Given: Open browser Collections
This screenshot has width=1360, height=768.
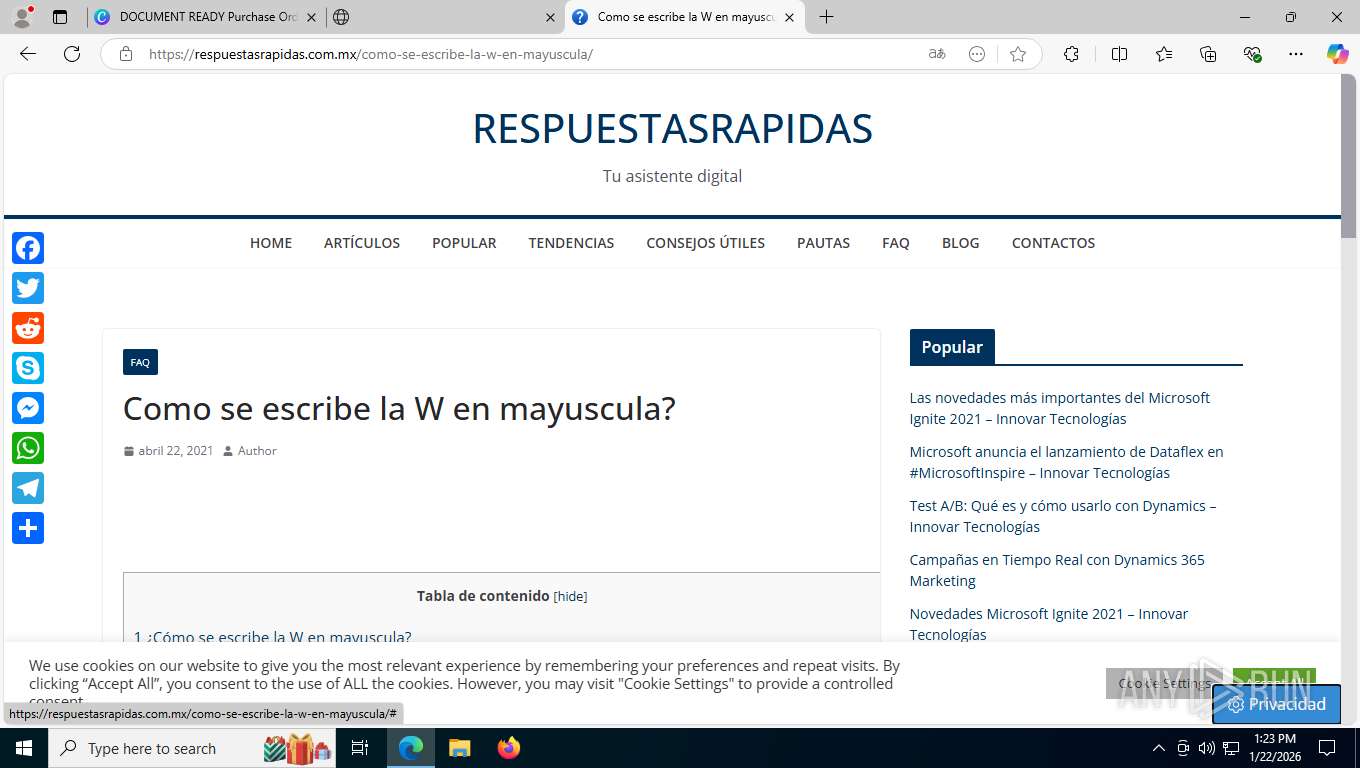Looking at the screenshot, I should (x=1208, y=54).
